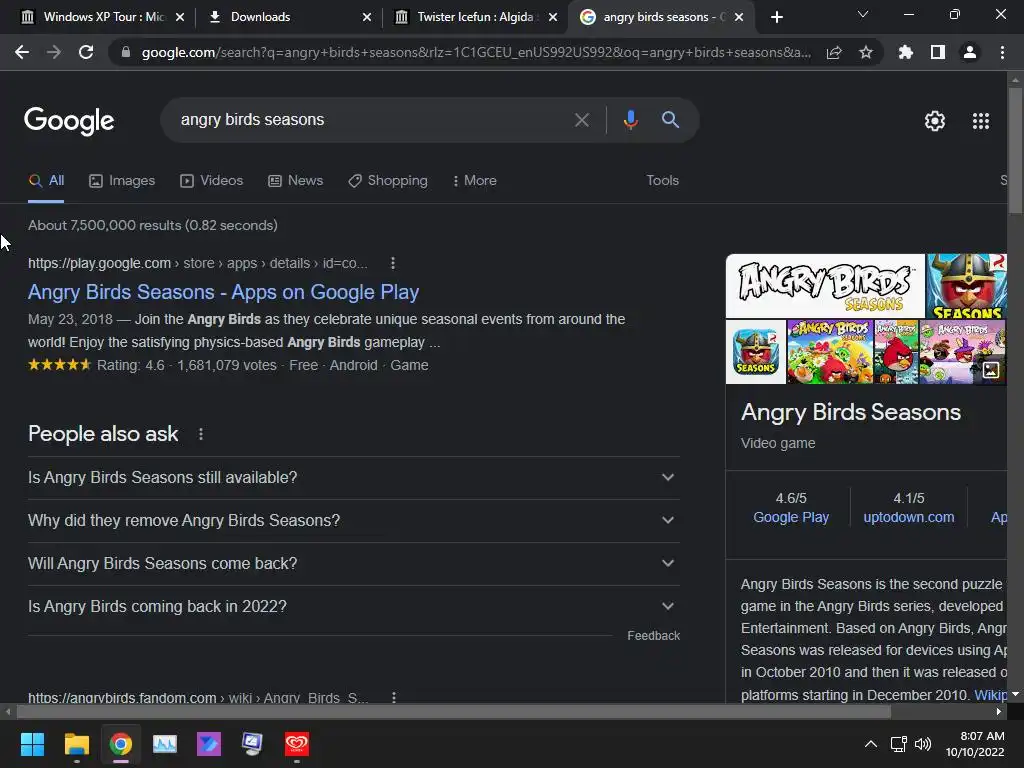Open the Google Play rating link
This screenshot has height=768, width=1024.
click(x=791, y=517)
